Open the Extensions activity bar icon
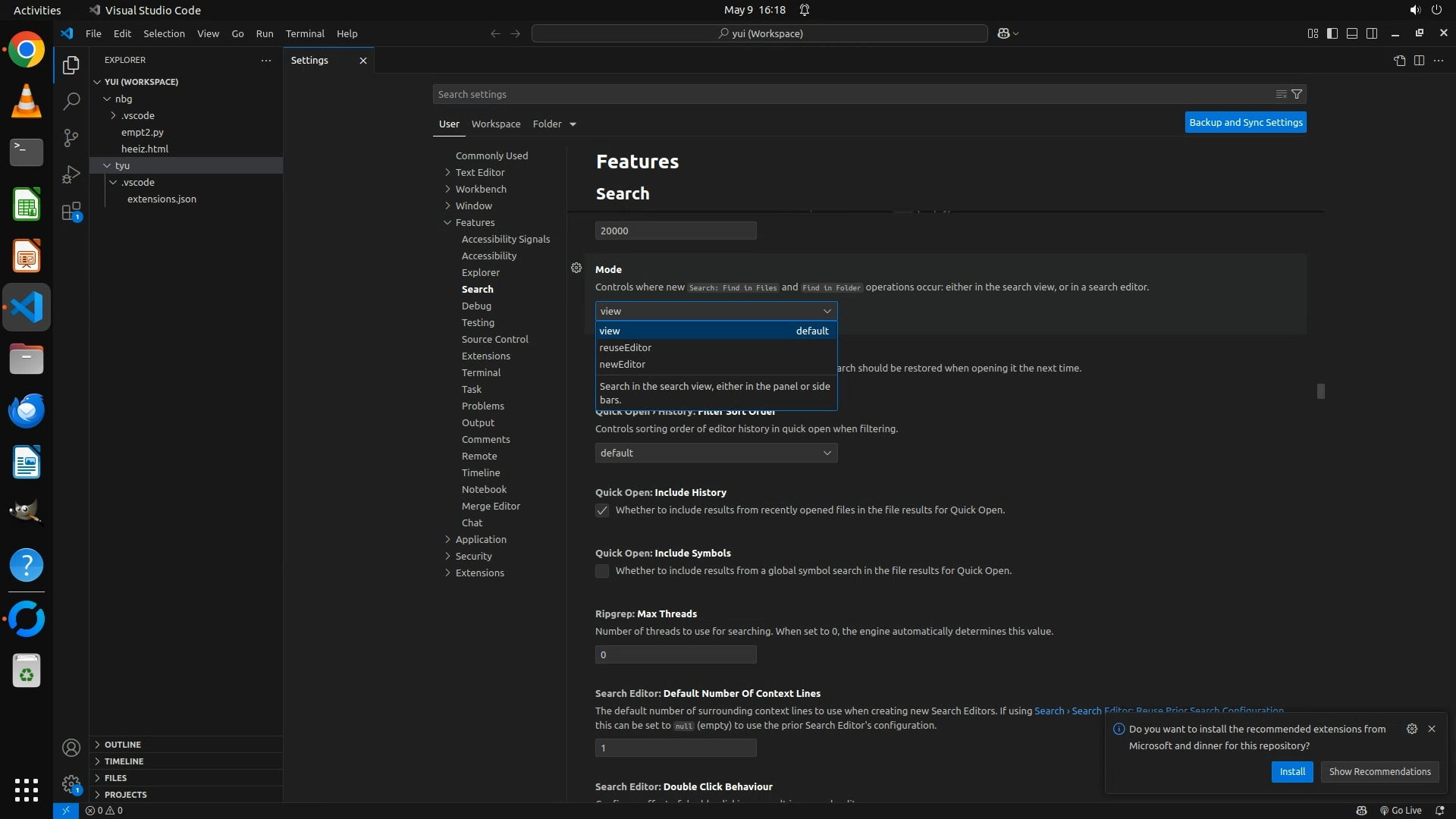The image size is (1456, 819). 71,212
